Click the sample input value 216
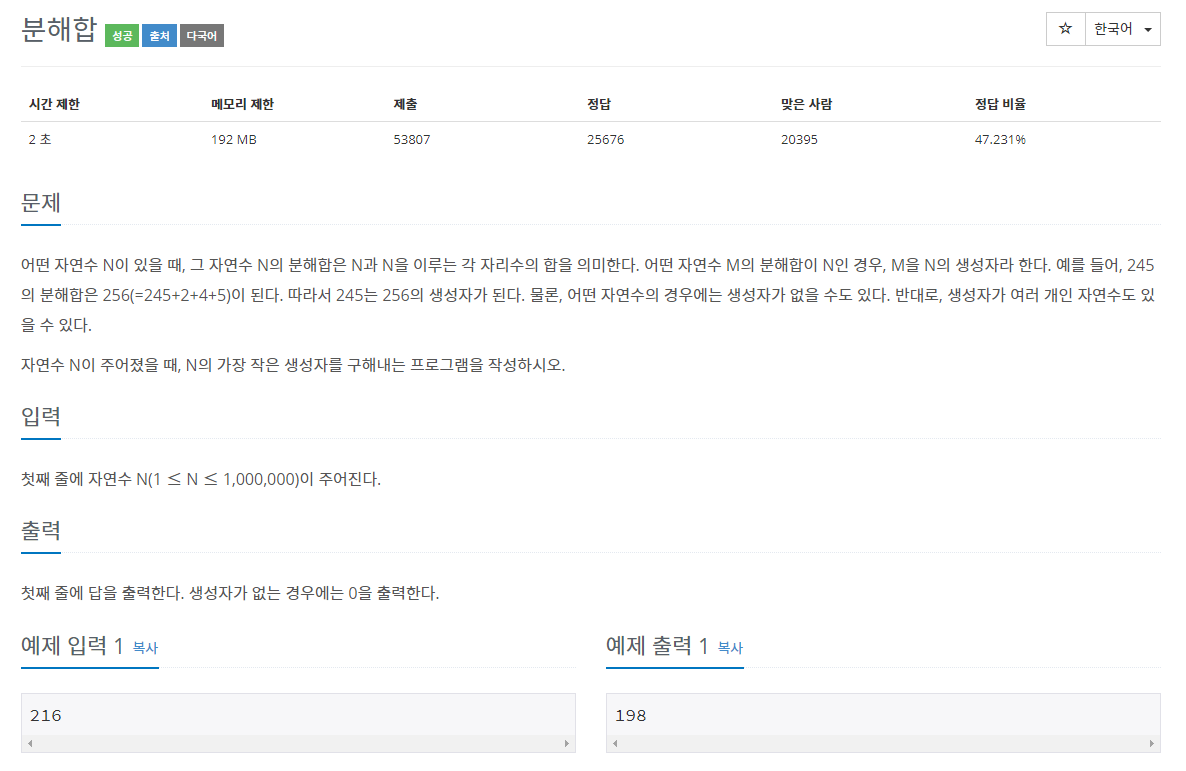Screen dimensions: 1186x771 [45, 716]
